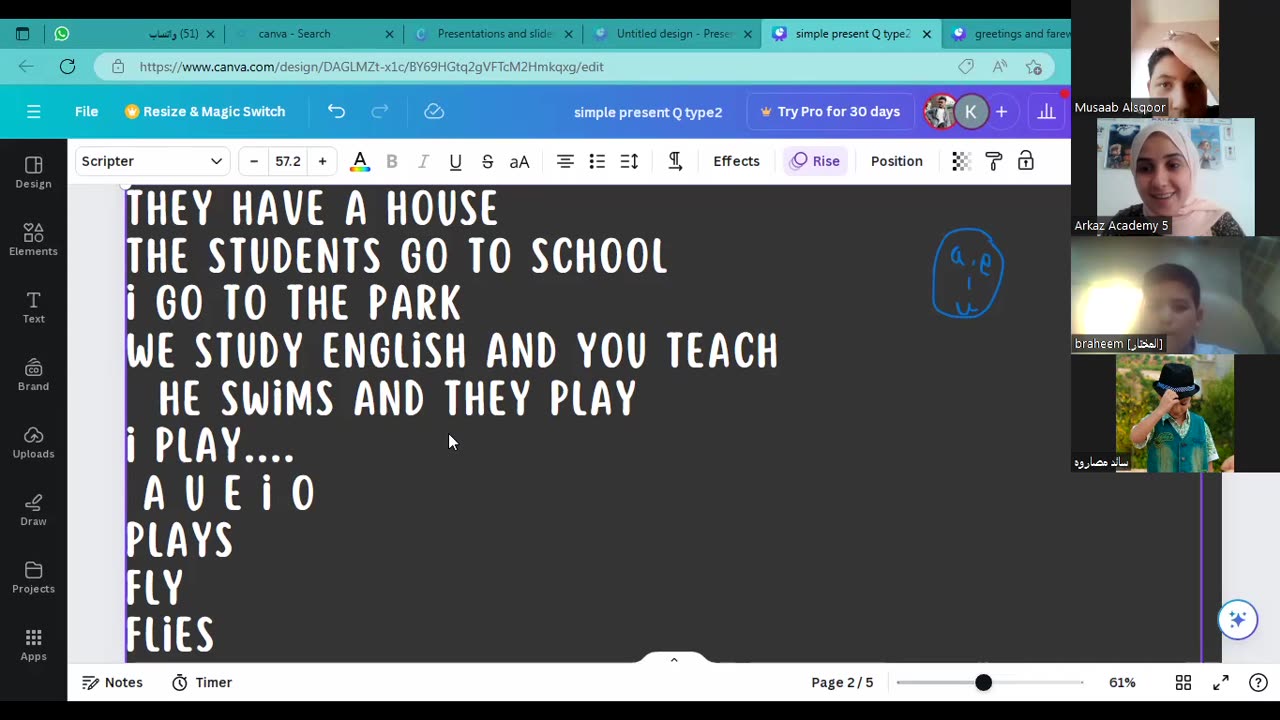The height and width of the screenshot is (720, 1280).
Task: Open the Scripter font dropdown
Action: (x=152, y=161)
